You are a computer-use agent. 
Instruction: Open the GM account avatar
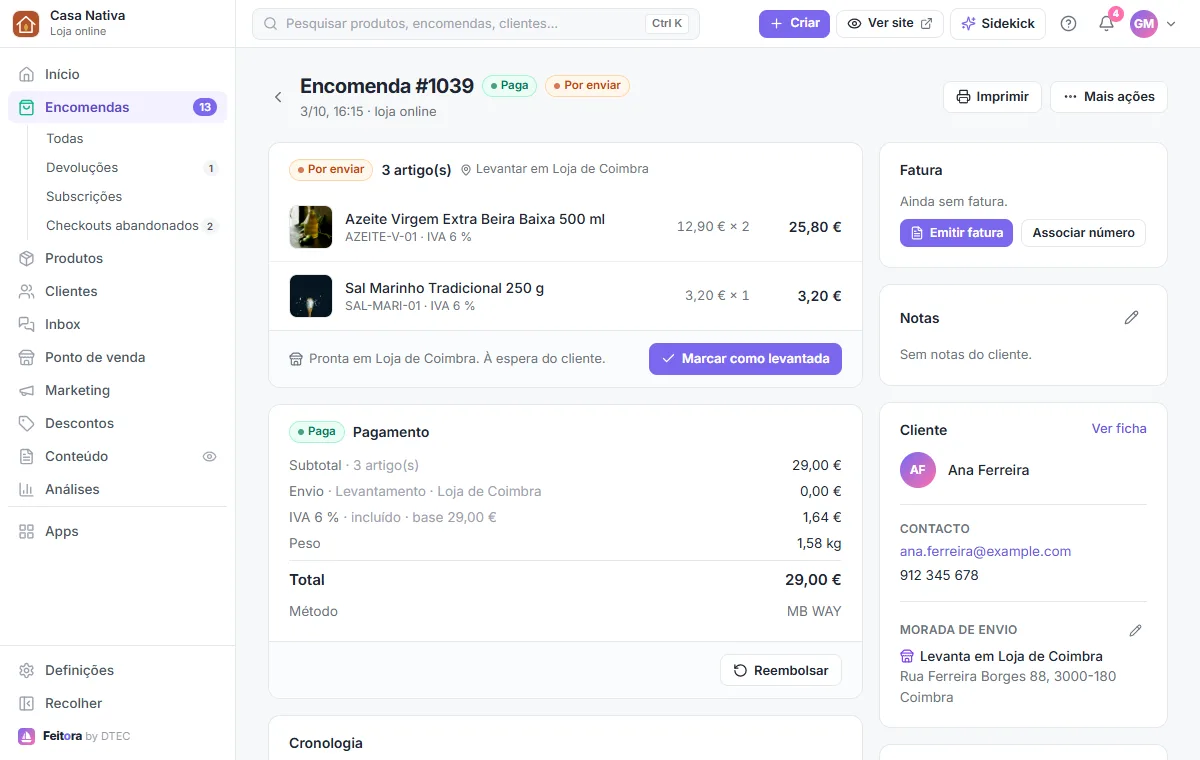1144,23
